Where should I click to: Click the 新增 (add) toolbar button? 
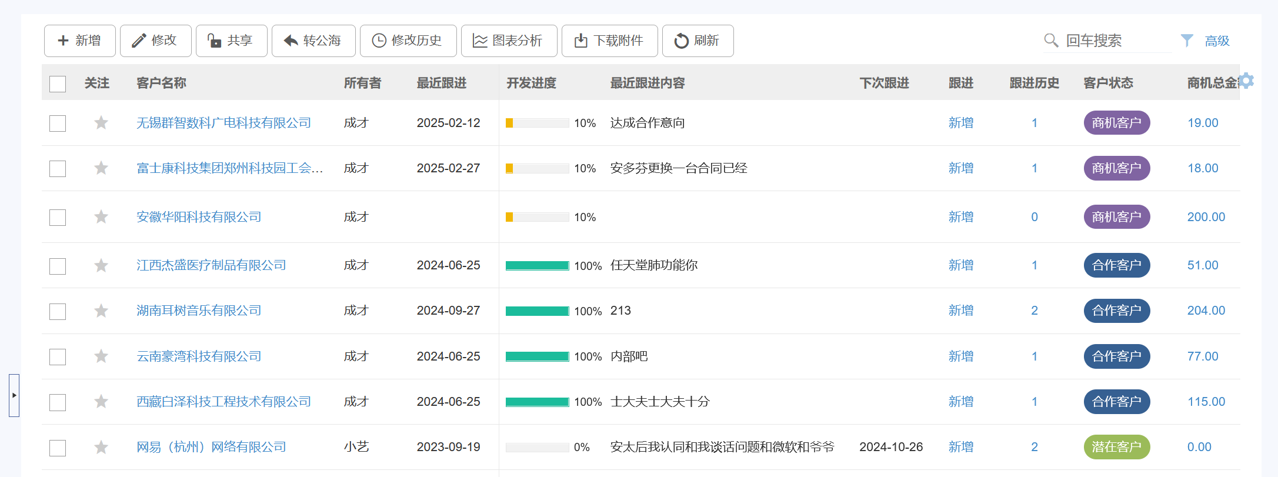pyautogui.click(x=79, y=41)
